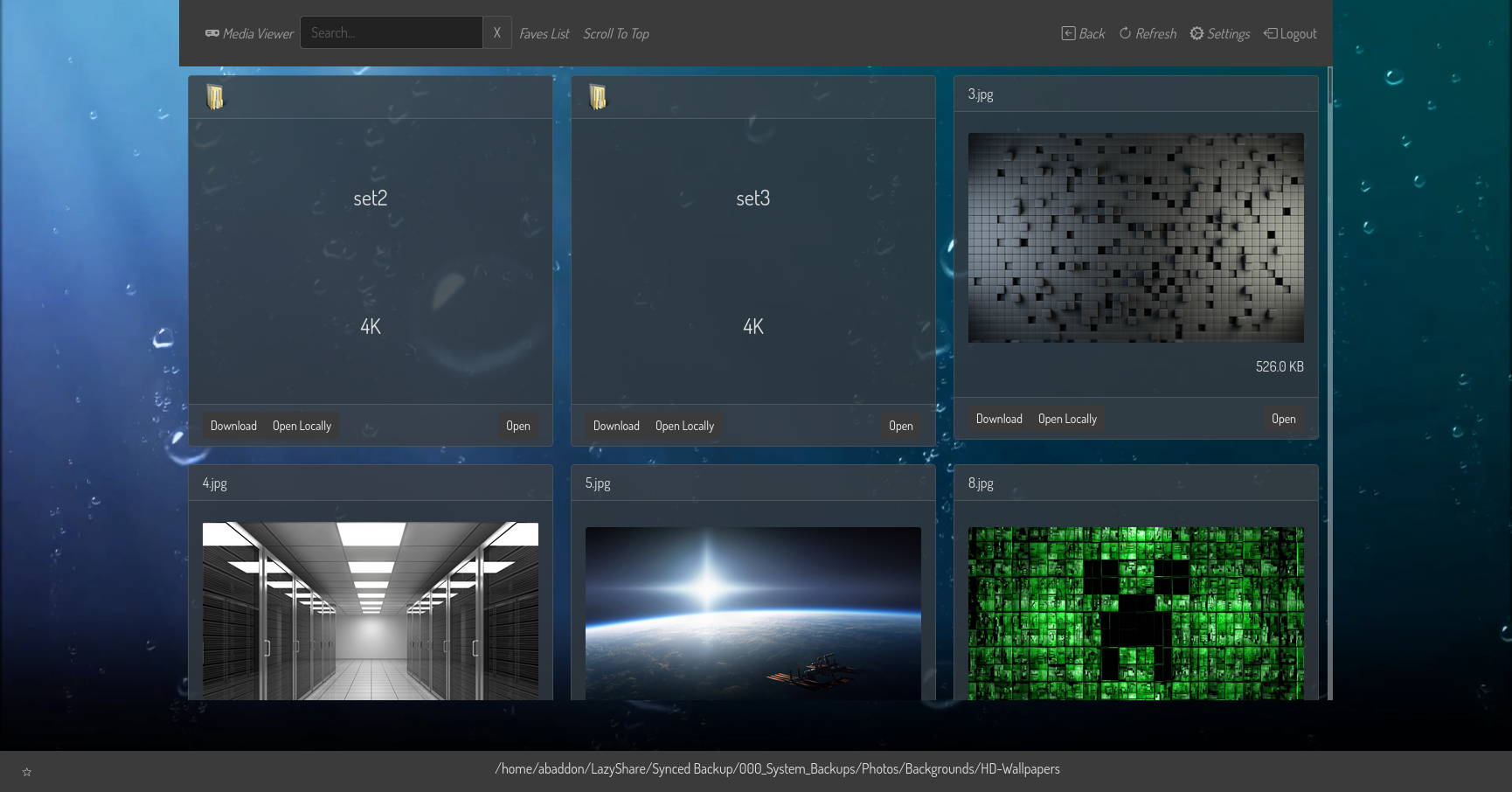Click the set3 folder name
This screenshot has width=1512, height=792.
tap(753, 198)
